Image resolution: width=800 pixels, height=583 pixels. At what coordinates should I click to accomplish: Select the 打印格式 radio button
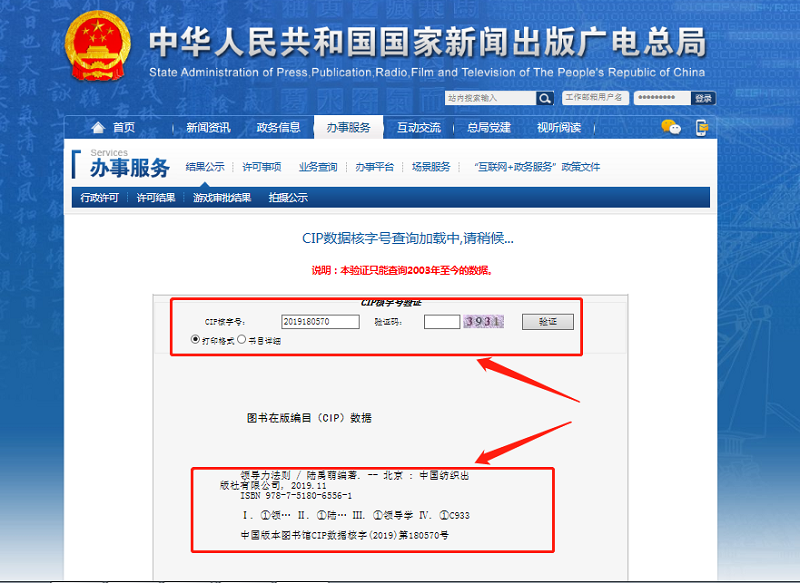pyautogui.click(x=195, y=339)
